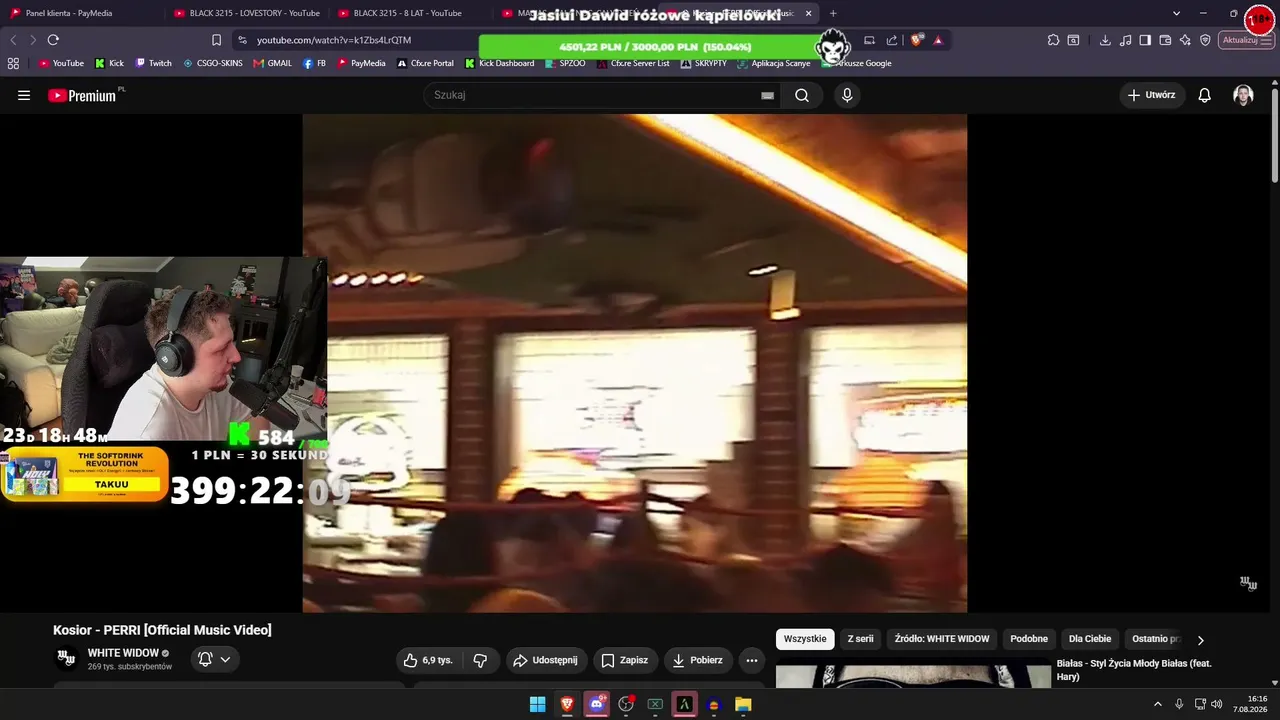The image size is (1280, 720).
Task: Open taskbar clock showing 16:16
Action: (x=1250, y=704)
